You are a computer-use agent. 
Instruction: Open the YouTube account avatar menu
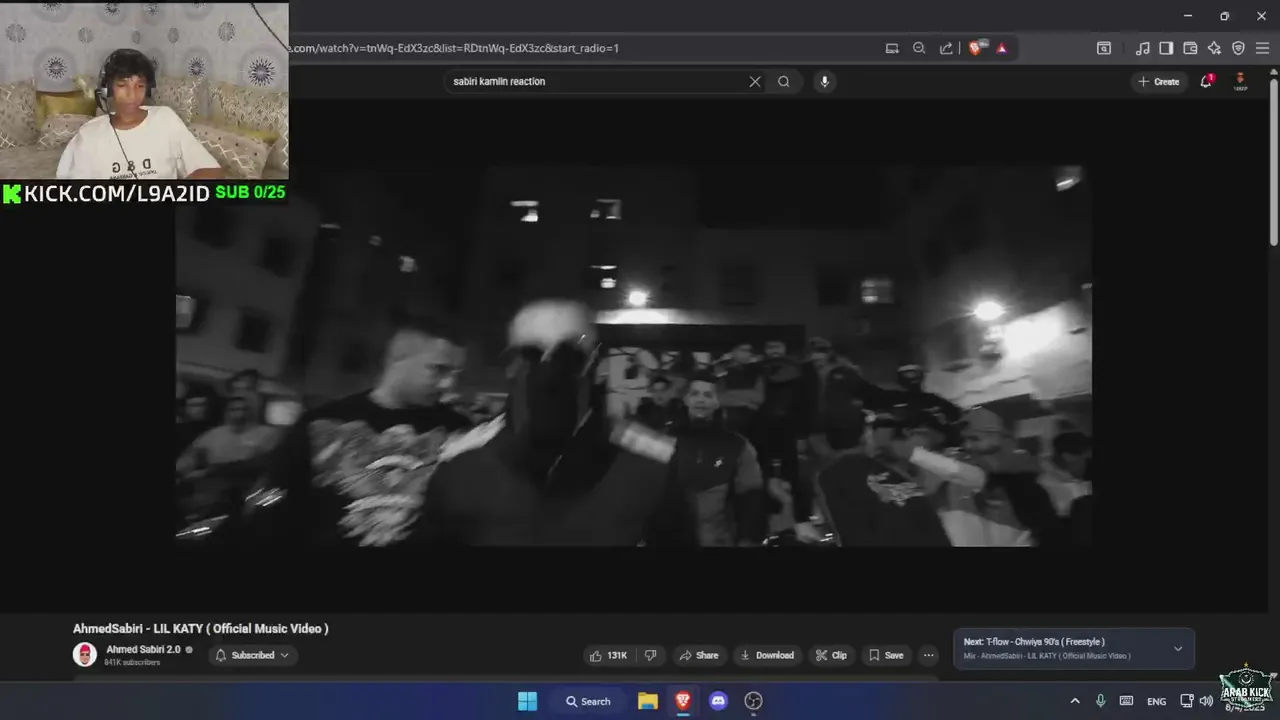[1240, 81]
